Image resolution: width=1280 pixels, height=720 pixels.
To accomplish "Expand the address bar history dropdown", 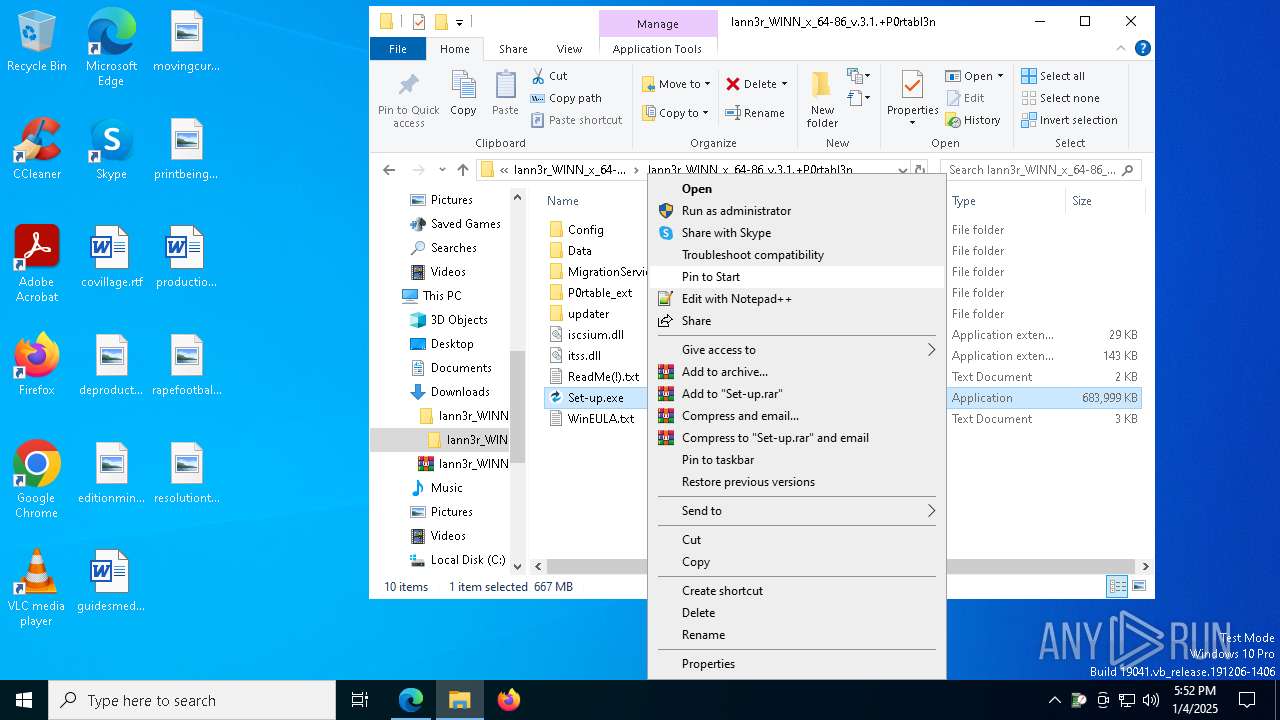I will tap(903, 170).
